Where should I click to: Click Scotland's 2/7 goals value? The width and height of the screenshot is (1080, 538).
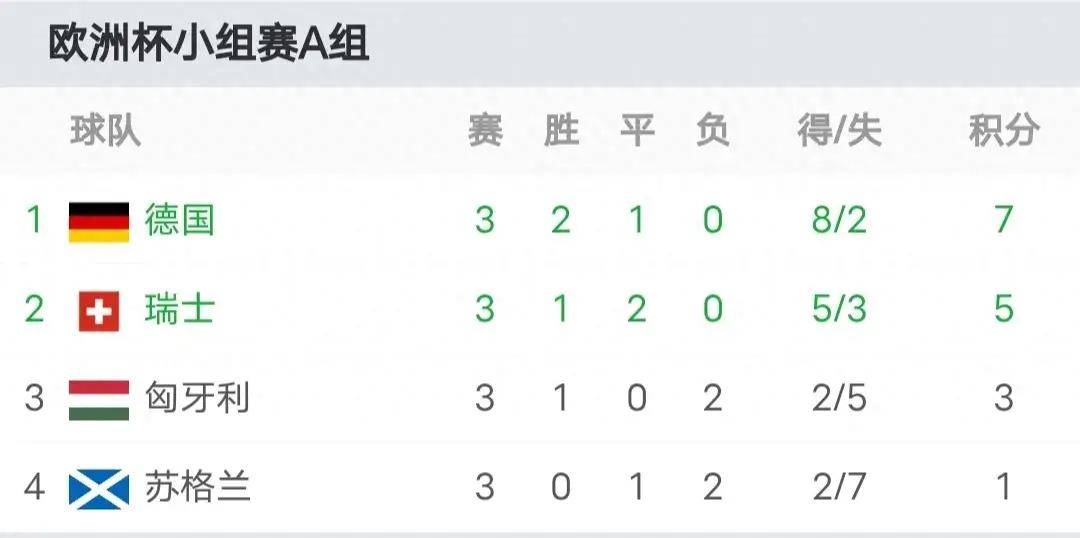pos(839,487)
